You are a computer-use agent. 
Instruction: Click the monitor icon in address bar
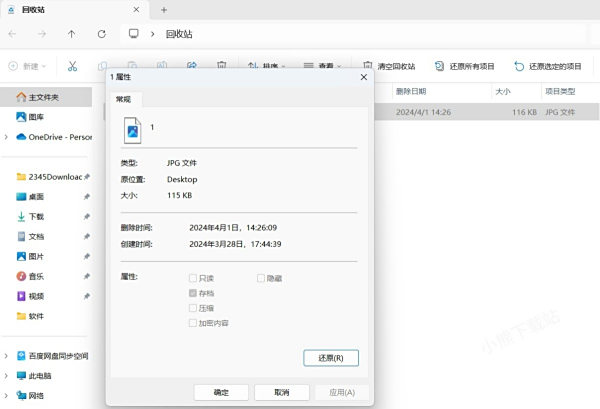(134, 34)
